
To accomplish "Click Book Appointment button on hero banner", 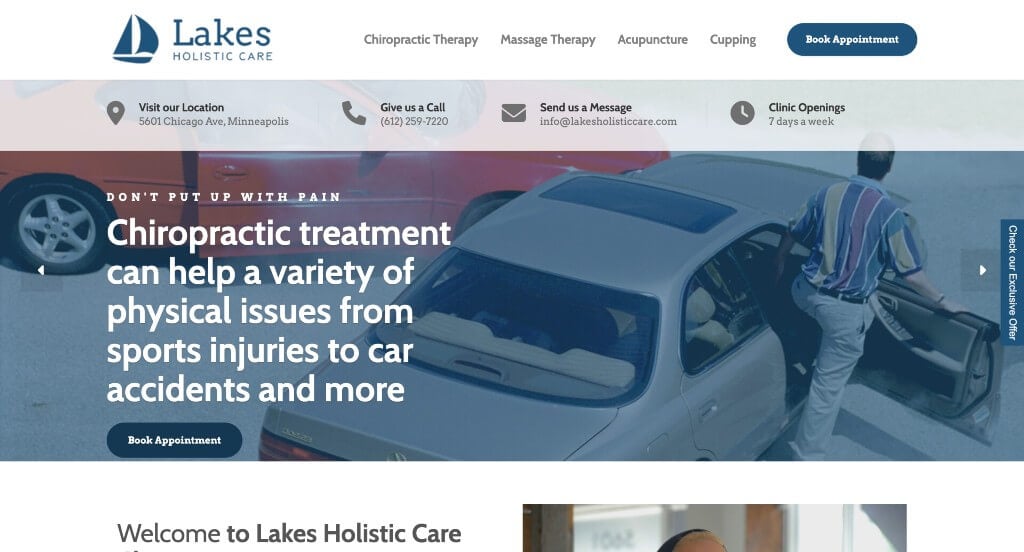I will (174, 440).
